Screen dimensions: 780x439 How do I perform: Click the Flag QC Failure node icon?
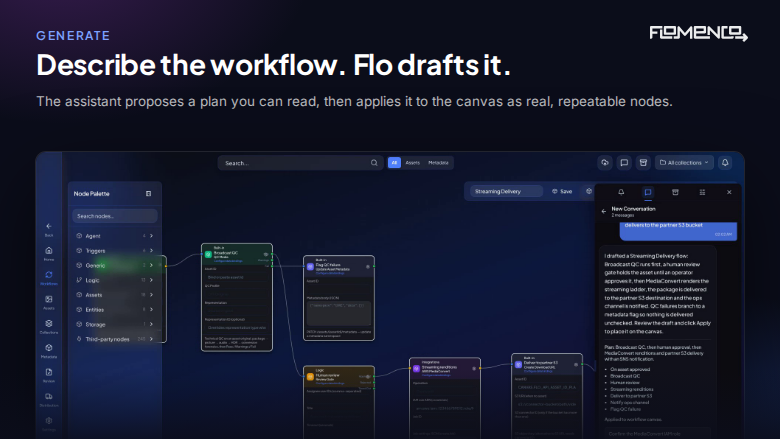(x=310, y=266)
